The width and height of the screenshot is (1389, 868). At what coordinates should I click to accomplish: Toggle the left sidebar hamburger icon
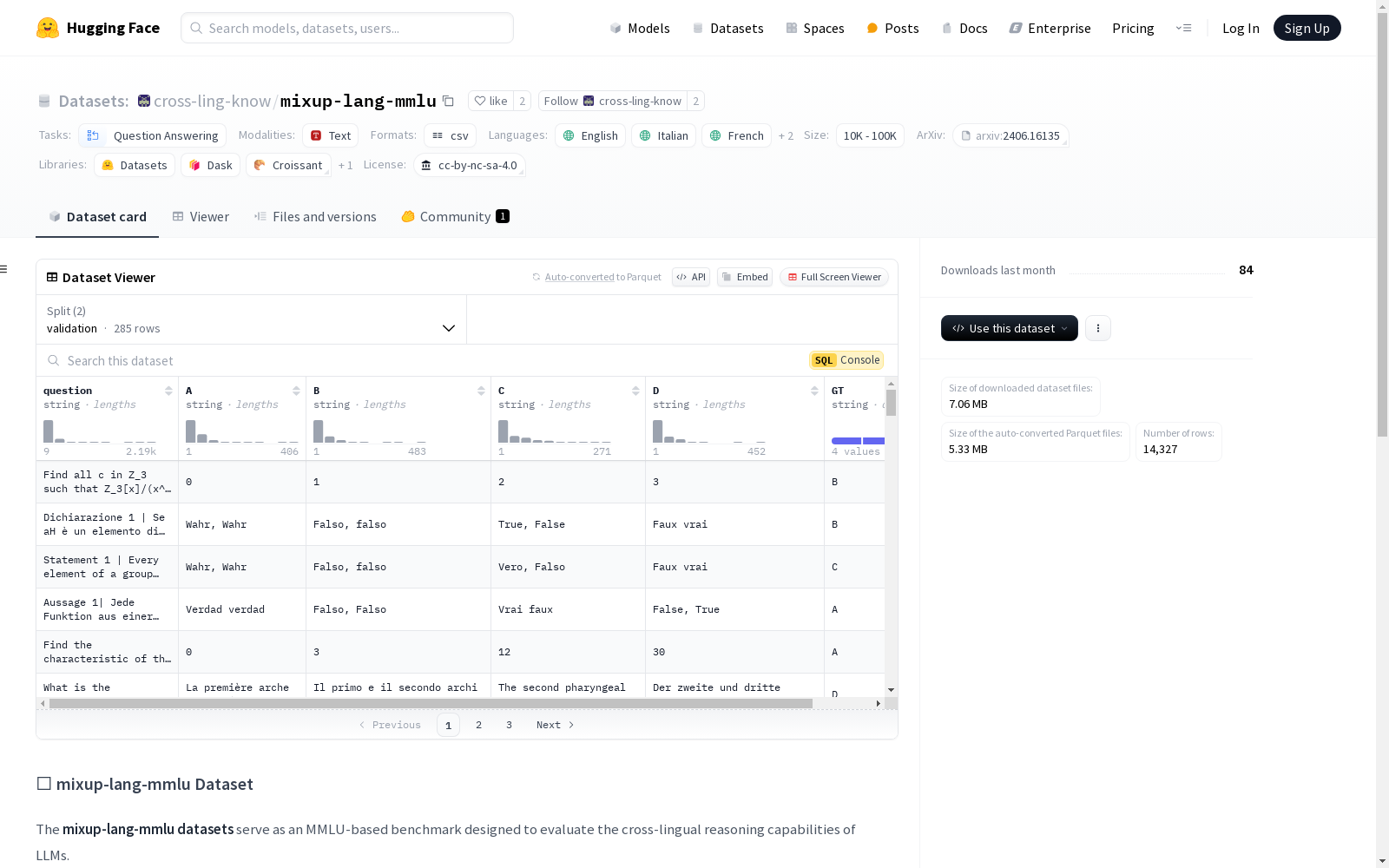(3, 269)
